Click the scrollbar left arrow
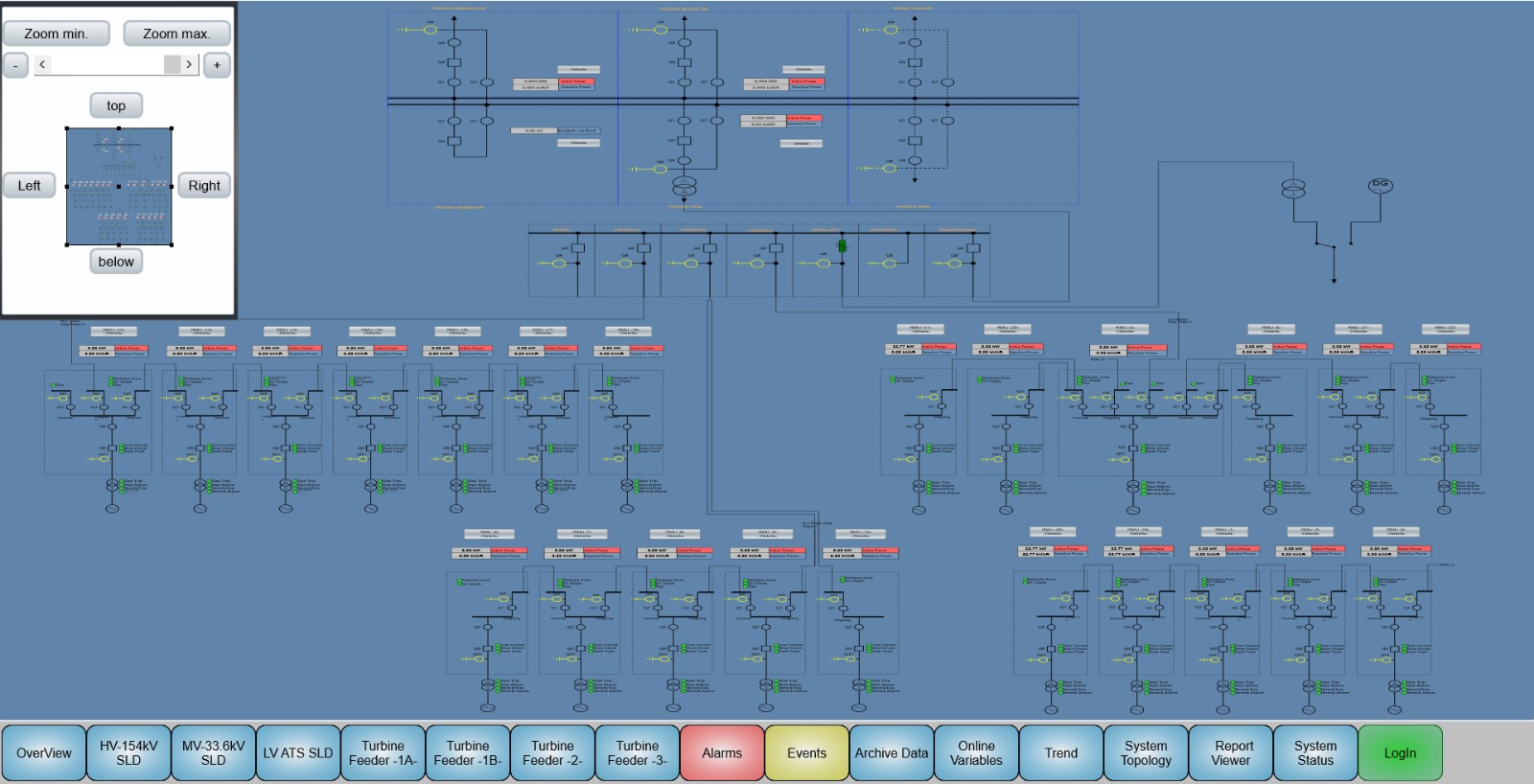The height and width of the screenshot is (784, 1534). (x=42, y=64)
